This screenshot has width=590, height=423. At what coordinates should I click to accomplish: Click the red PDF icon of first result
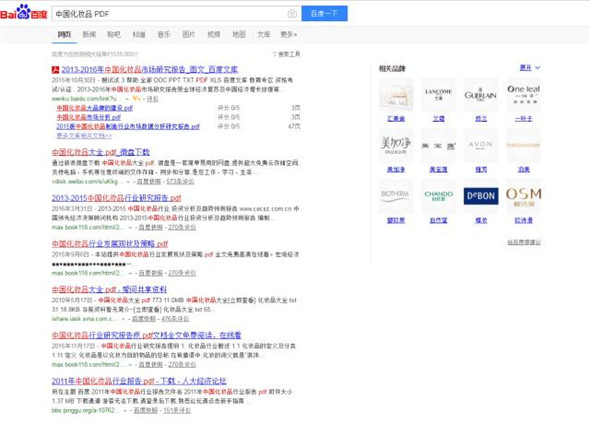tap(55, 70)
